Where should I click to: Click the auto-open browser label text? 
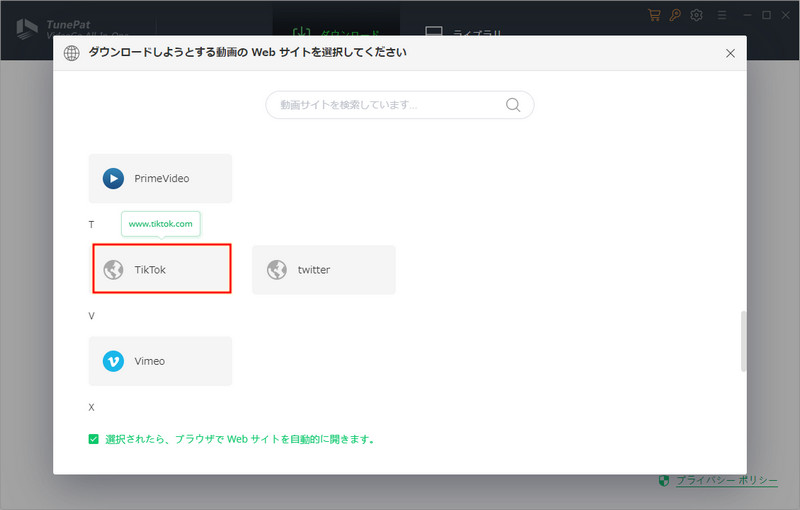coord(240,439)
